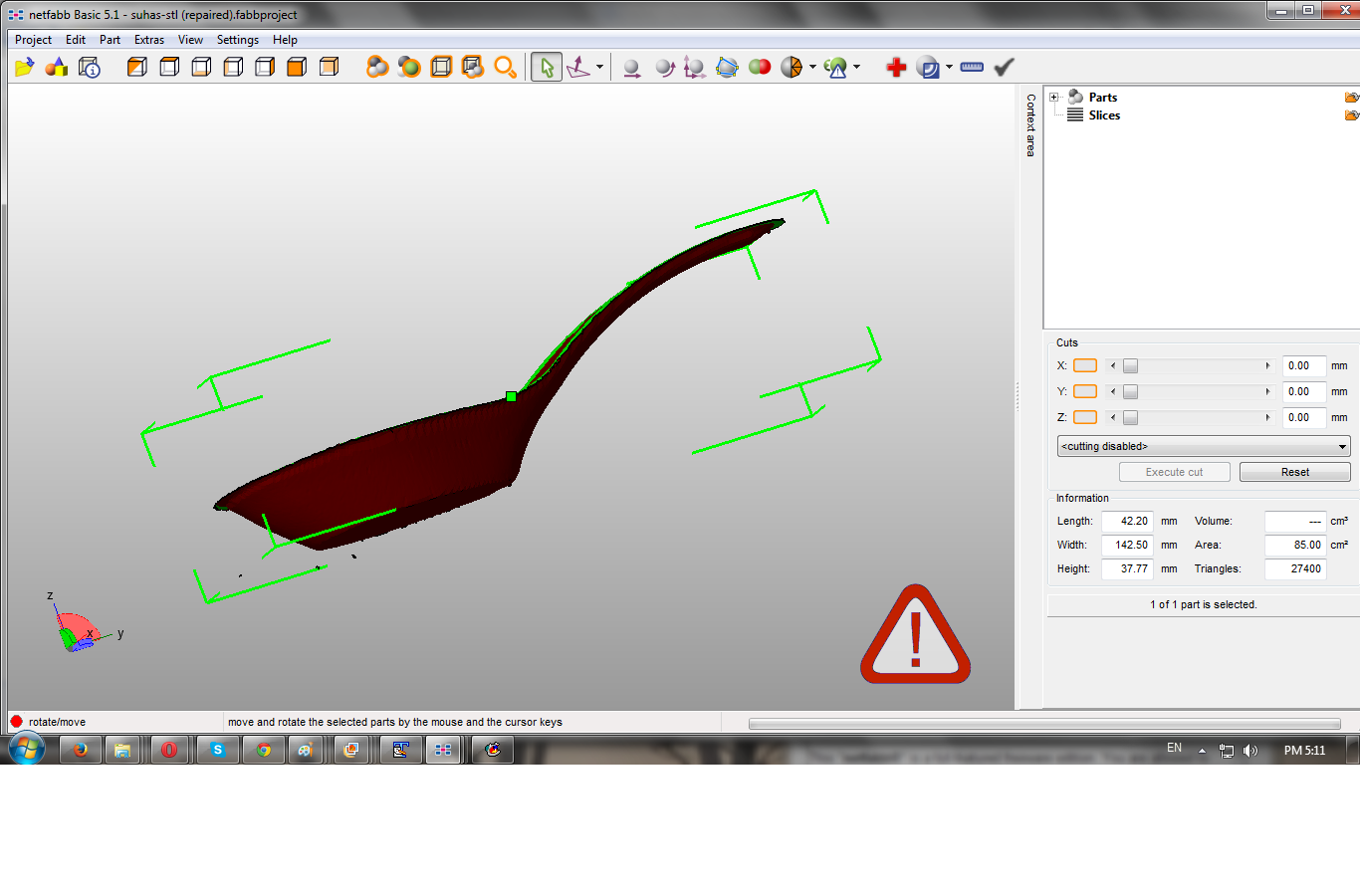Click Z cut slider left arrow
The image size is (1360, 896).
[1113, 417]
